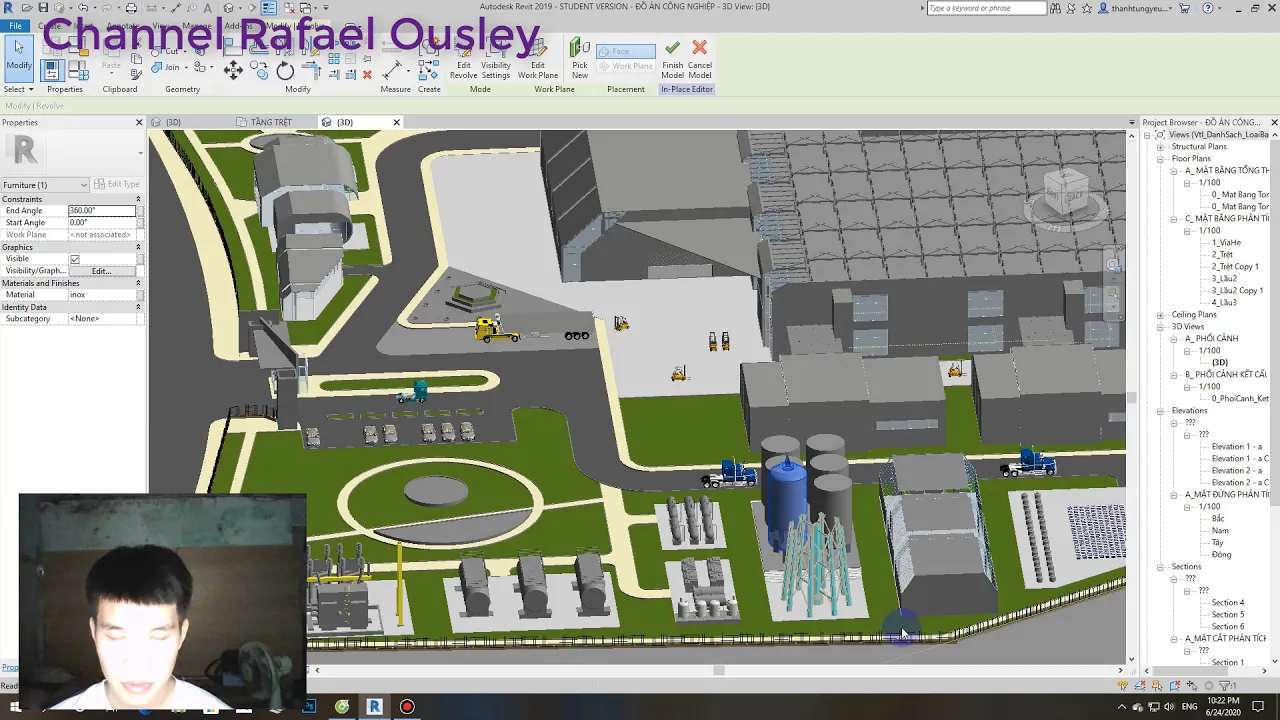Image resolution: width=1280 pixels, height=720 pixels.
Task: Click the Revit icon on Windows taskbar
Action: [374, 707]
